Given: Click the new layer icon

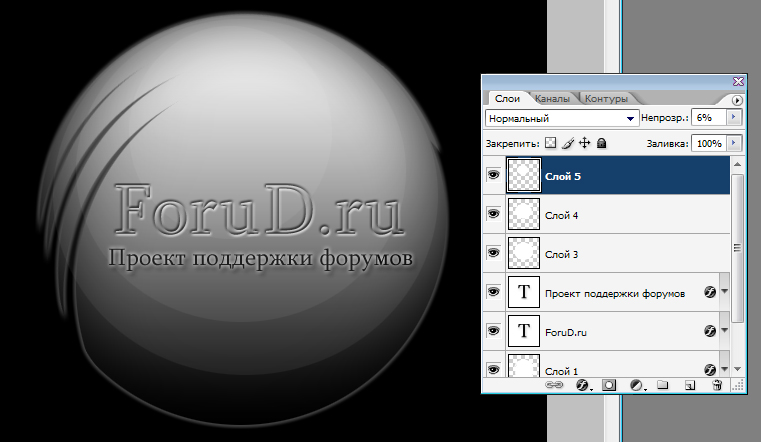Looking at the screenshot, I should (x=689, y=385).
